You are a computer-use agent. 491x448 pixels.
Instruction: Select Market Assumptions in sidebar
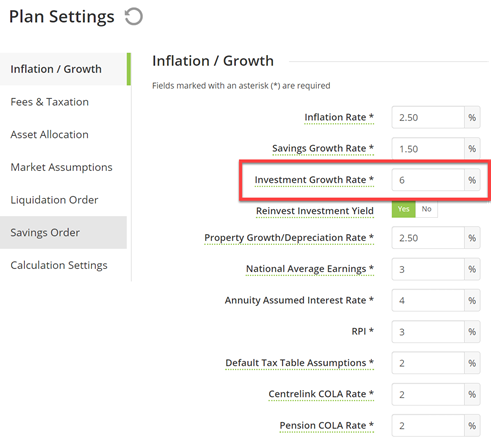pos(63,167)
